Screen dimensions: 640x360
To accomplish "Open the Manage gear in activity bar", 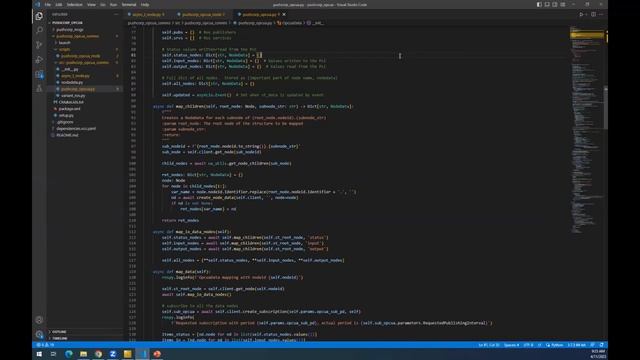I will pos(39,334).
